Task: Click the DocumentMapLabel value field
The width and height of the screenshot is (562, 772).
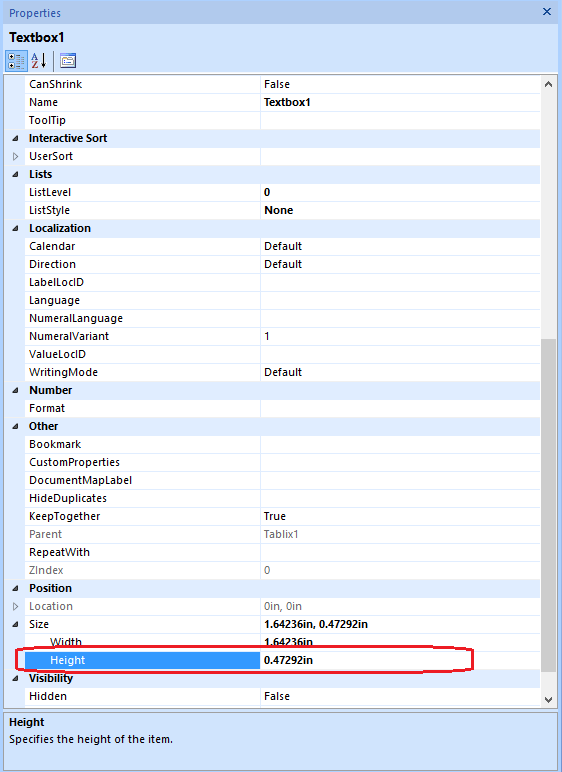Action: click(400, 481)
